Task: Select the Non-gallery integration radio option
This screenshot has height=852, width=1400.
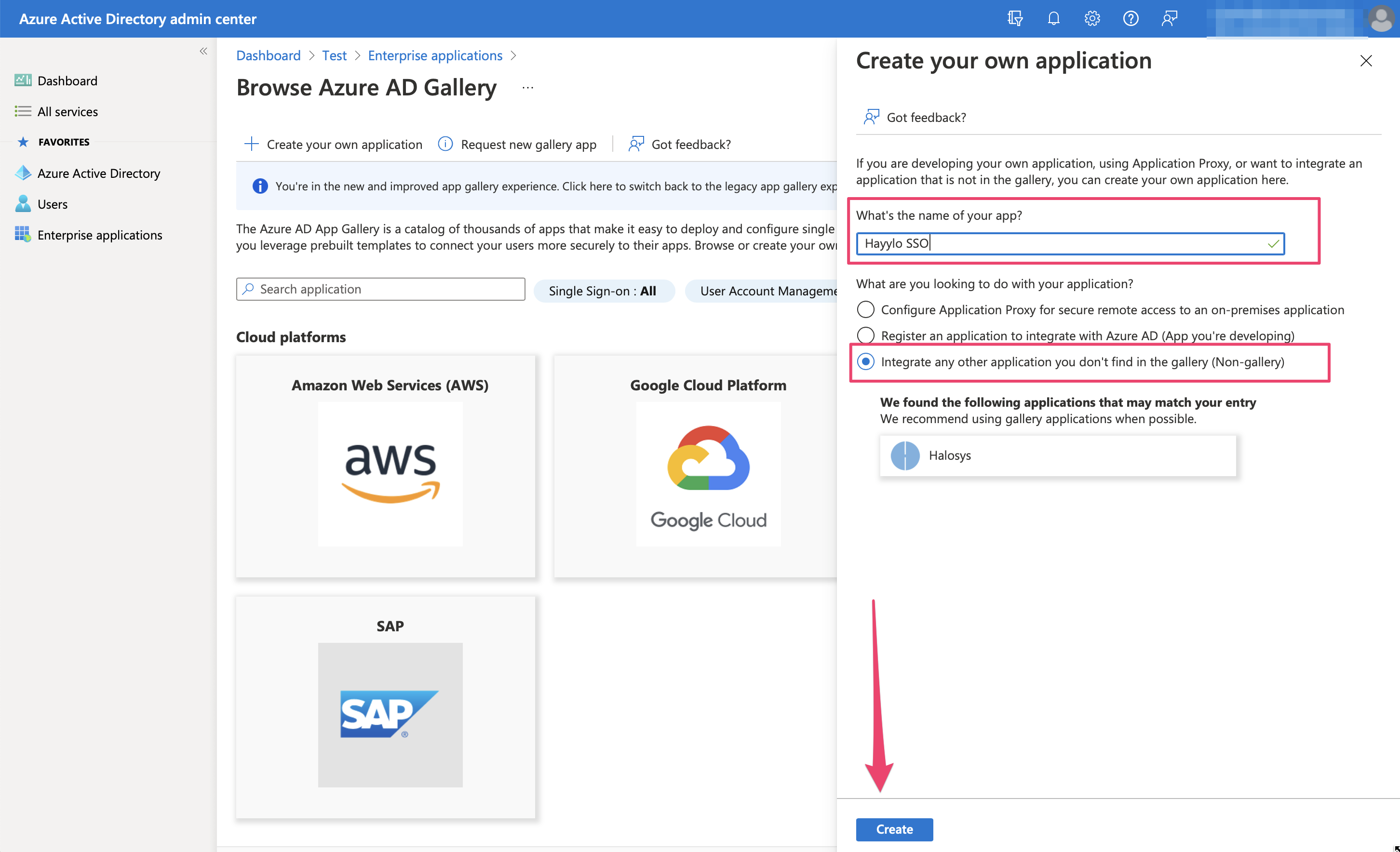Action: (x=865, y=362)
